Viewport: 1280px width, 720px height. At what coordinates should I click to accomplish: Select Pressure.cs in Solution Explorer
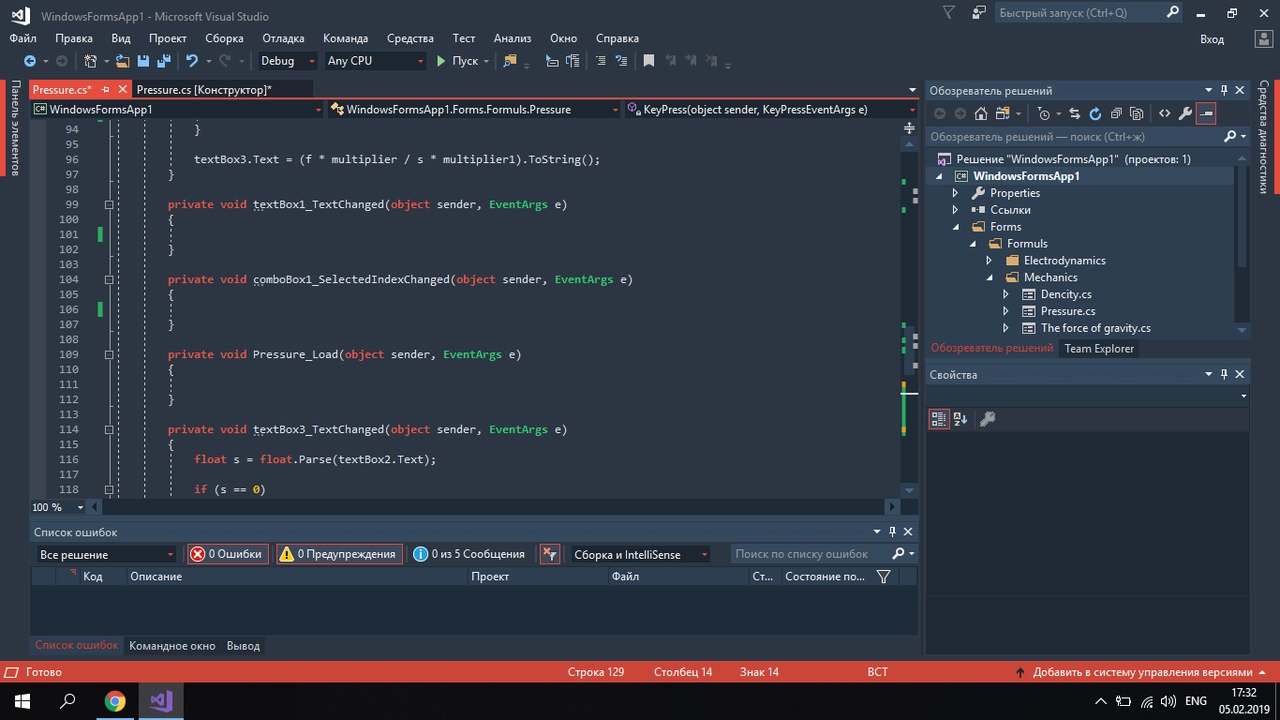click(x=1068, y=311)
